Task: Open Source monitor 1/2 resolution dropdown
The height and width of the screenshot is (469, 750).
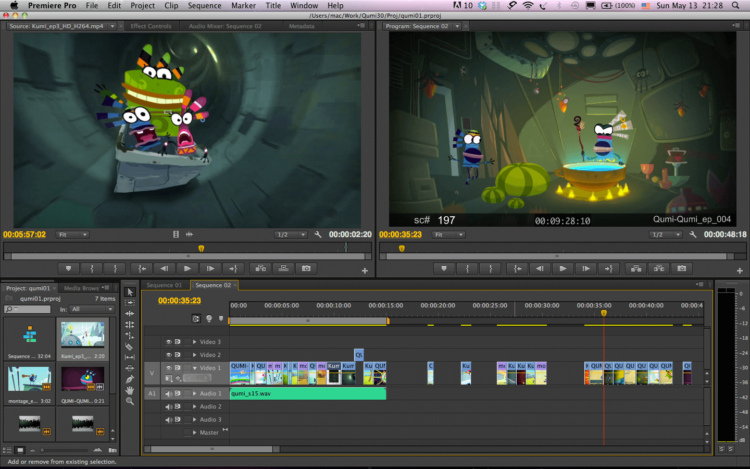Action: click(x=290, y=235)
